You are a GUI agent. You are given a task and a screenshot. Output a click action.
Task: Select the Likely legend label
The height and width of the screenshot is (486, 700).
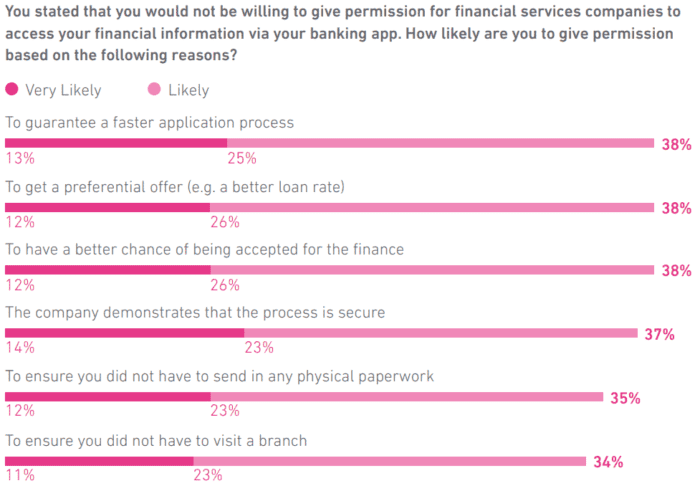pyautogui.click(x=188, y=91)
